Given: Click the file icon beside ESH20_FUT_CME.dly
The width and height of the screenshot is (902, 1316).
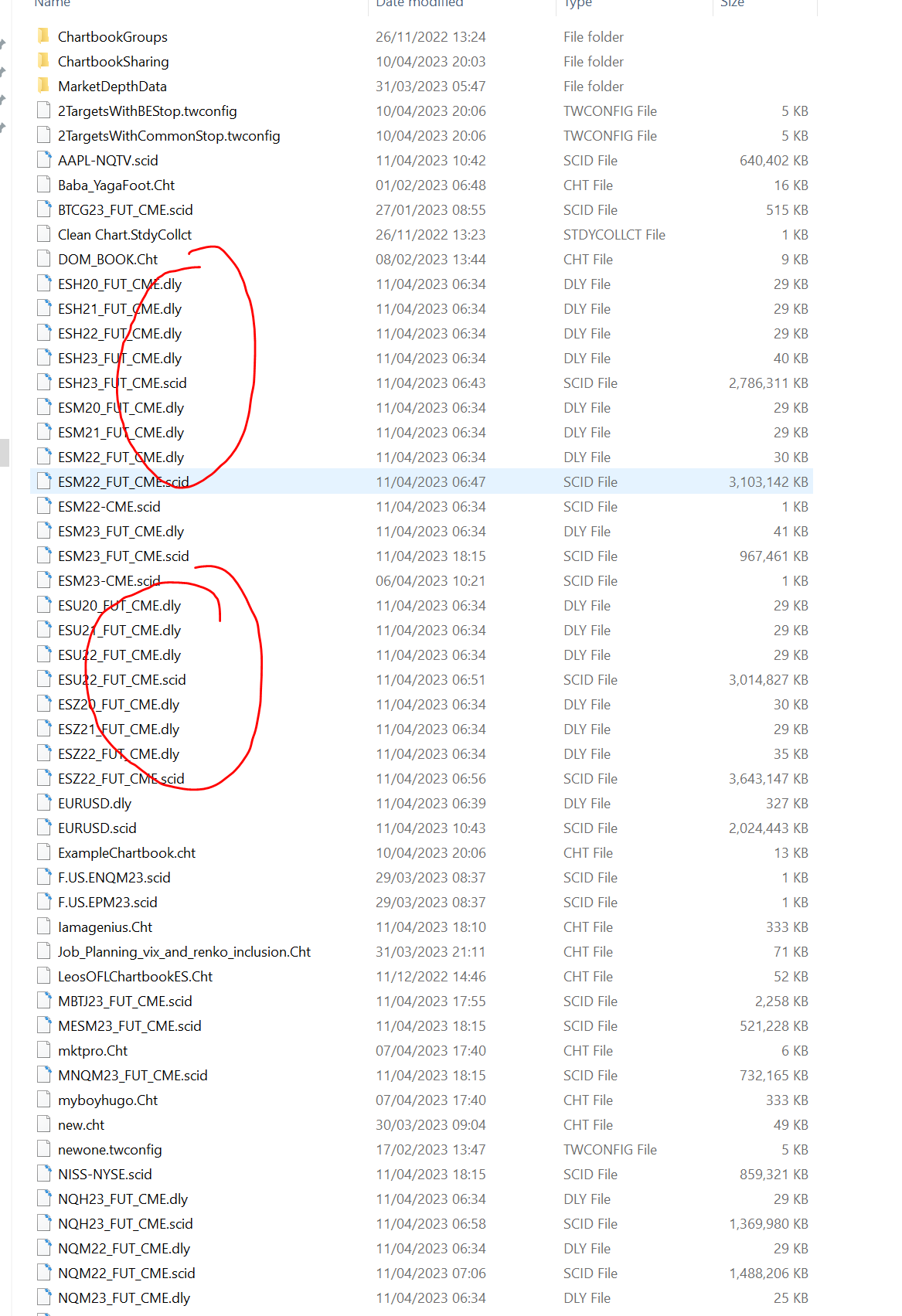Looking at the screenshot, I should coord(44,284).
